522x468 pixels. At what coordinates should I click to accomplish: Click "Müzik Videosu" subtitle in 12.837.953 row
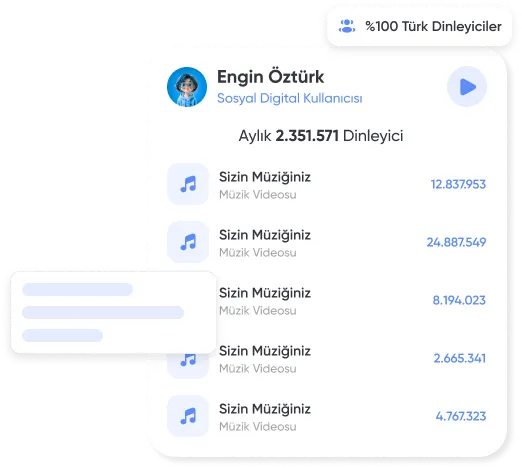point(257,195)
